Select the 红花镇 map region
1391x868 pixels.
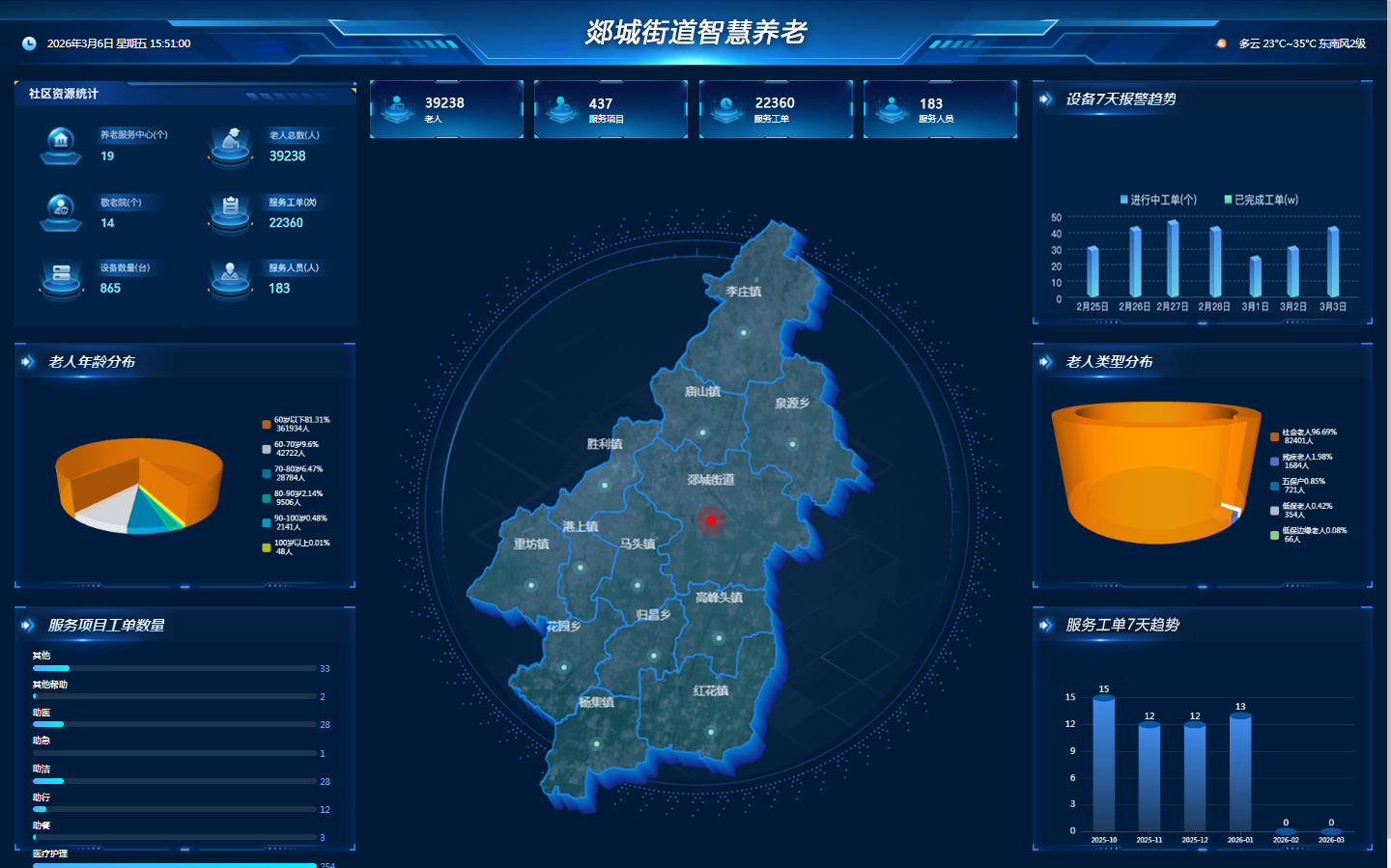[710, 691]
